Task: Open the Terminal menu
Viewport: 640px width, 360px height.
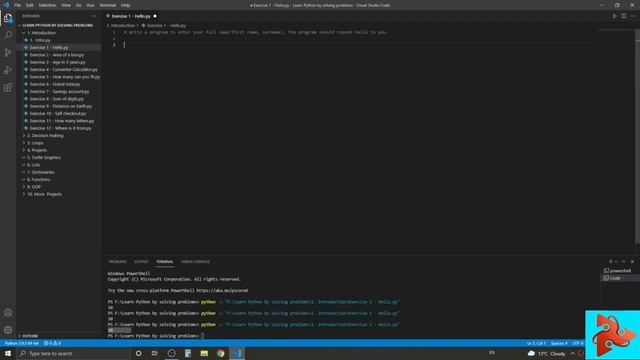Action: click(108, 5)
